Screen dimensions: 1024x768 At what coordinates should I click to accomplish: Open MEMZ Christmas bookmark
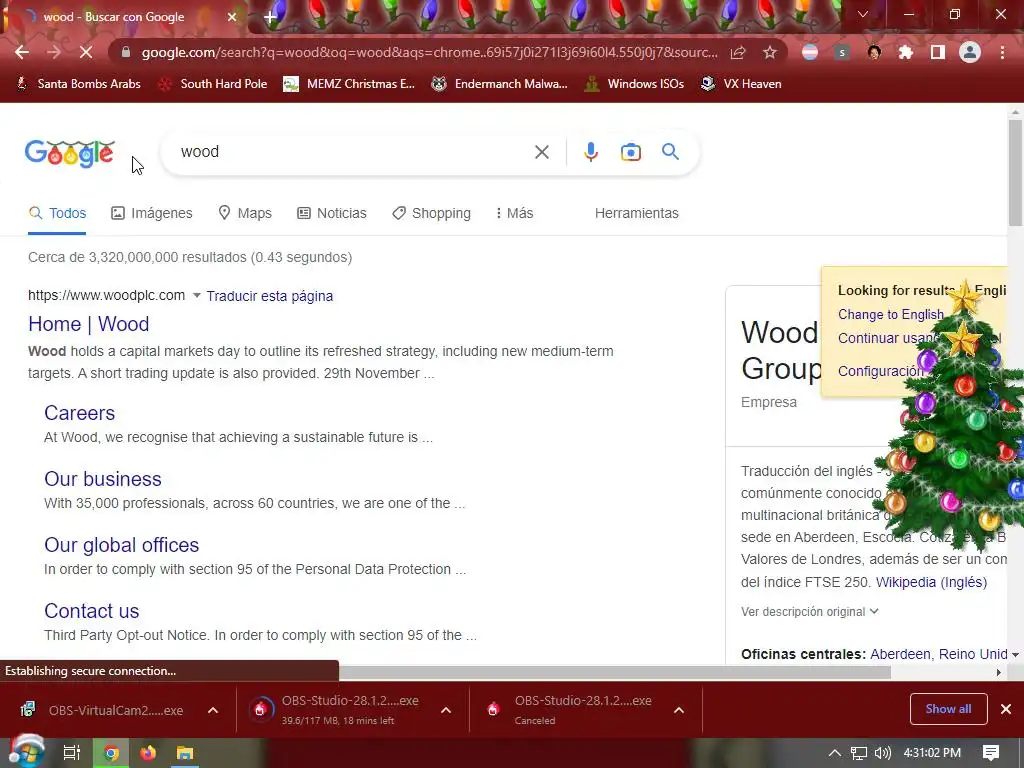[349, 84]
